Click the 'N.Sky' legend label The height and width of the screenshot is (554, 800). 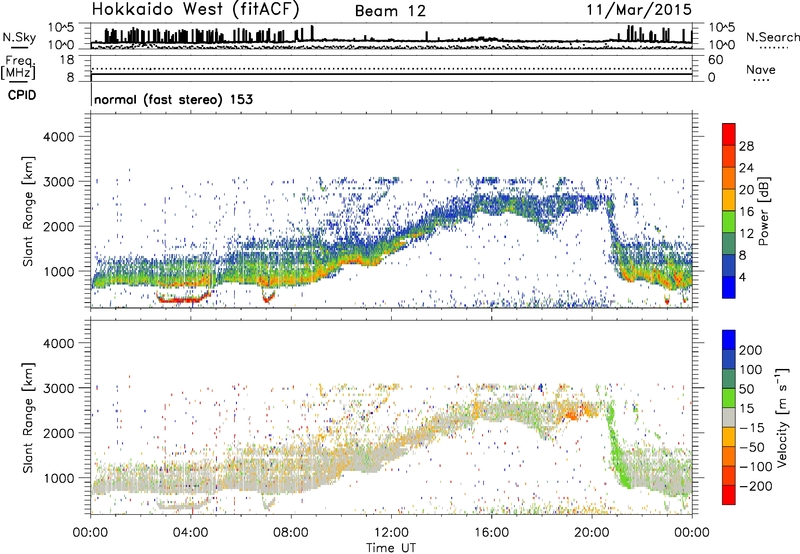coord(19,37)
